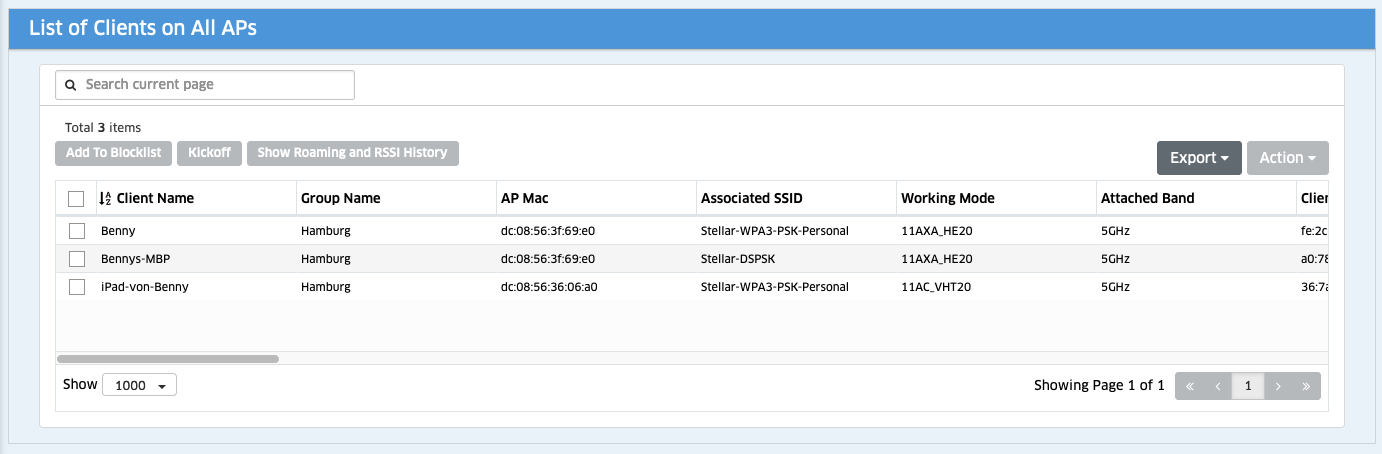Open the Export dropdown
1382x454 pixels.
(1199, 158)
